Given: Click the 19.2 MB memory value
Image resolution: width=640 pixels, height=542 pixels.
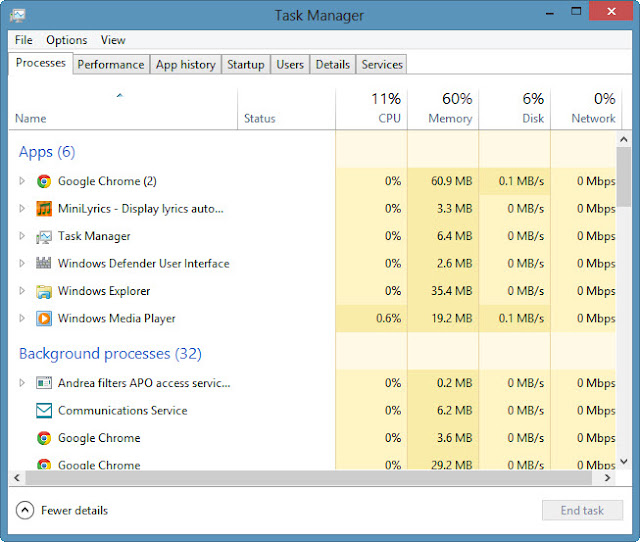Looking at the screenshot, I should pyautogui.click(x=452, y=318).
